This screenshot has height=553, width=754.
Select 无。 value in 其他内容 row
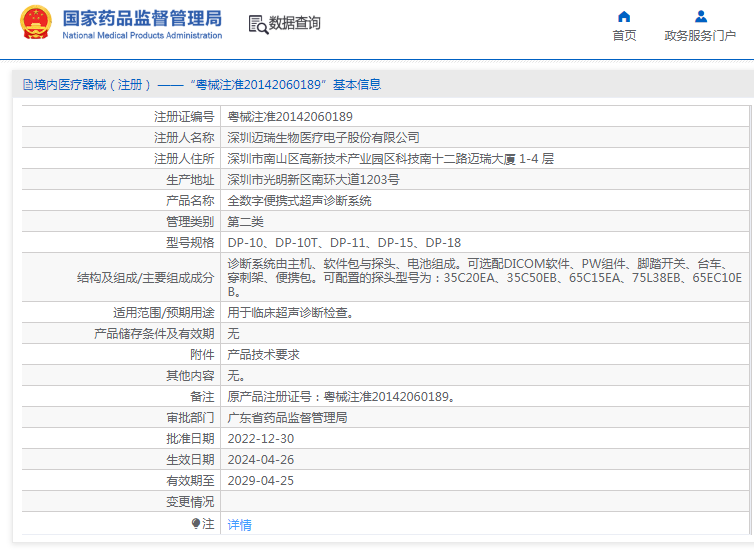(236, 376)
